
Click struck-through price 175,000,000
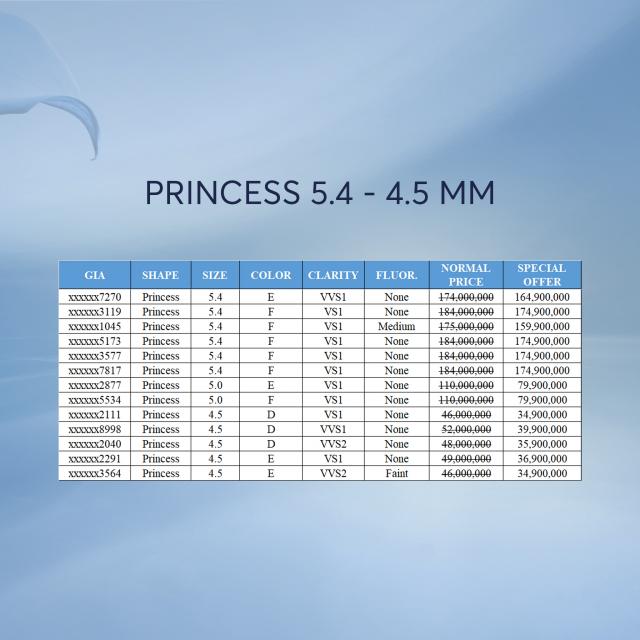(x=466, y=327)
